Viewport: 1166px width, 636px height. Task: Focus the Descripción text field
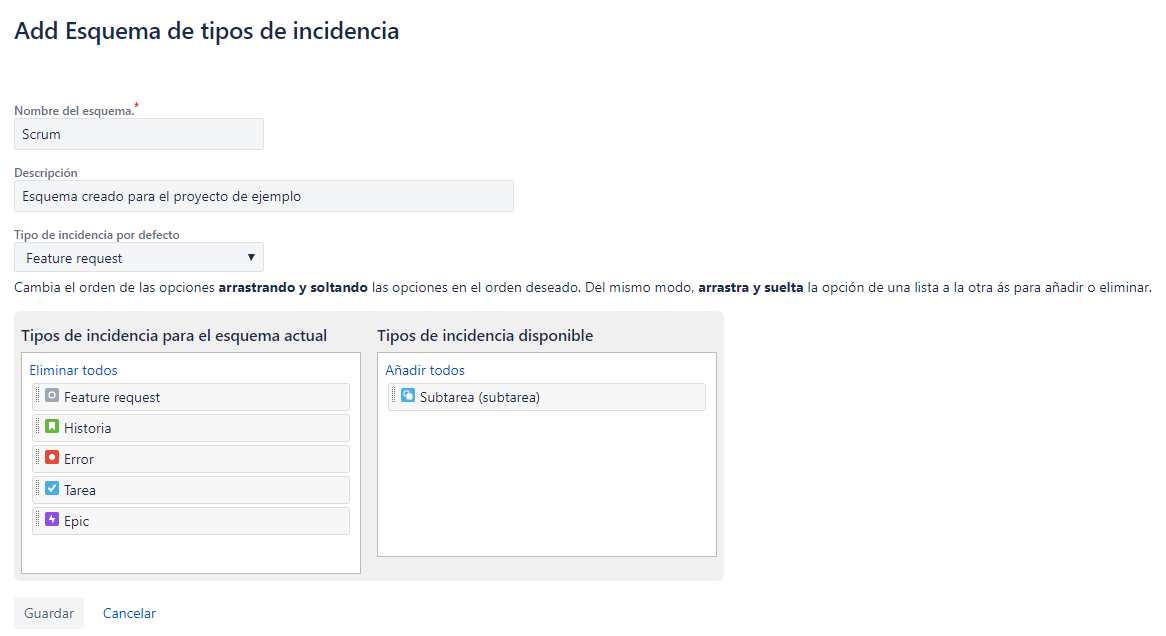[x=264, y=196]
